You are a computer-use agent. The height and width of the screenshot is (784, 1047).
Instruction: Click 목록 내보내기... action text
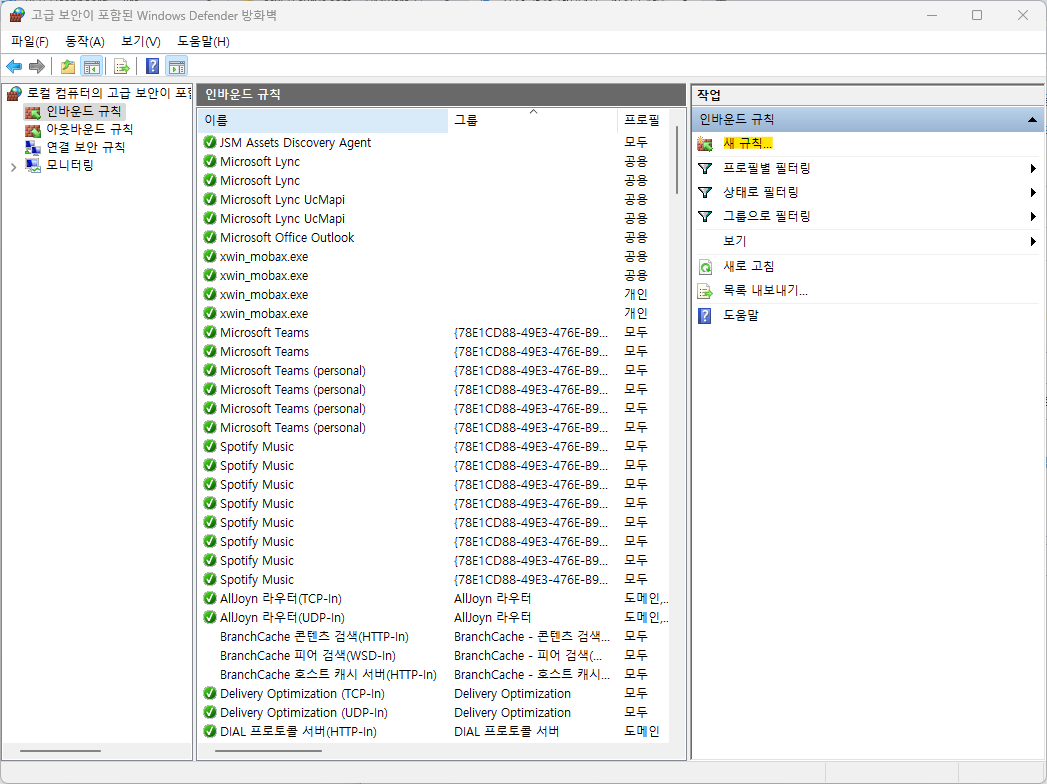[765, 291]
